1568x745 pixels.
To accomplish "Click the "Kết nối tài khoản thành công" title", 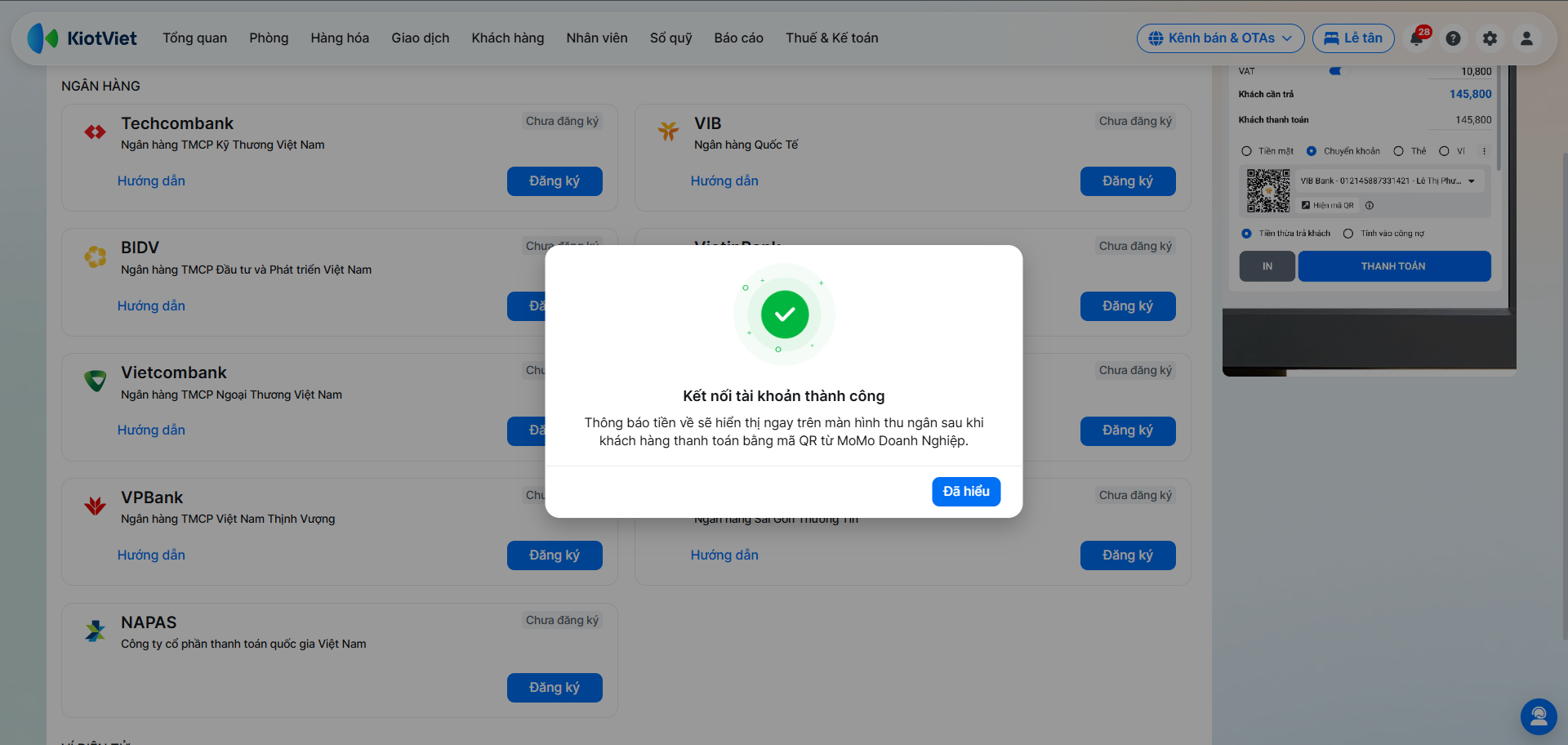I will pos(784,396).
